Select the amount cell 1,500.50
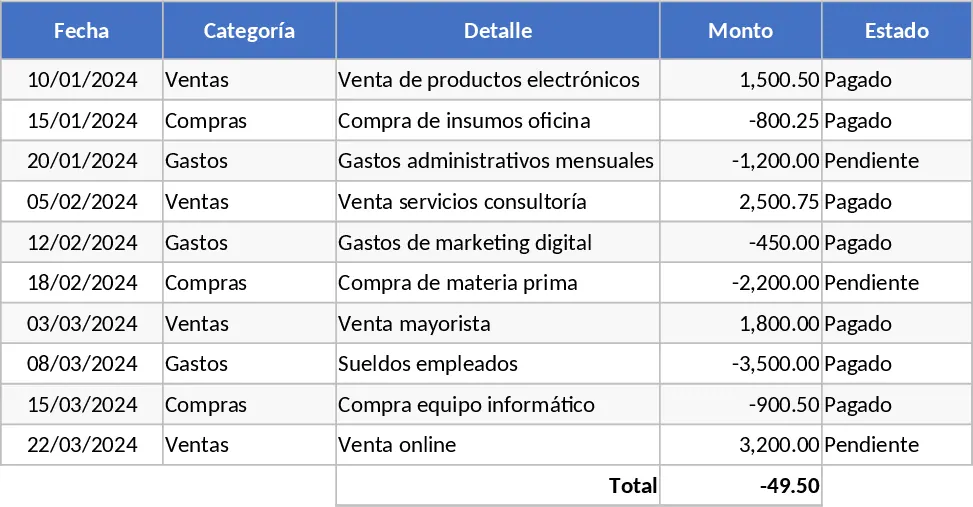Image resolution: width=973 pixels, height=507 pixels. (740, 79)
